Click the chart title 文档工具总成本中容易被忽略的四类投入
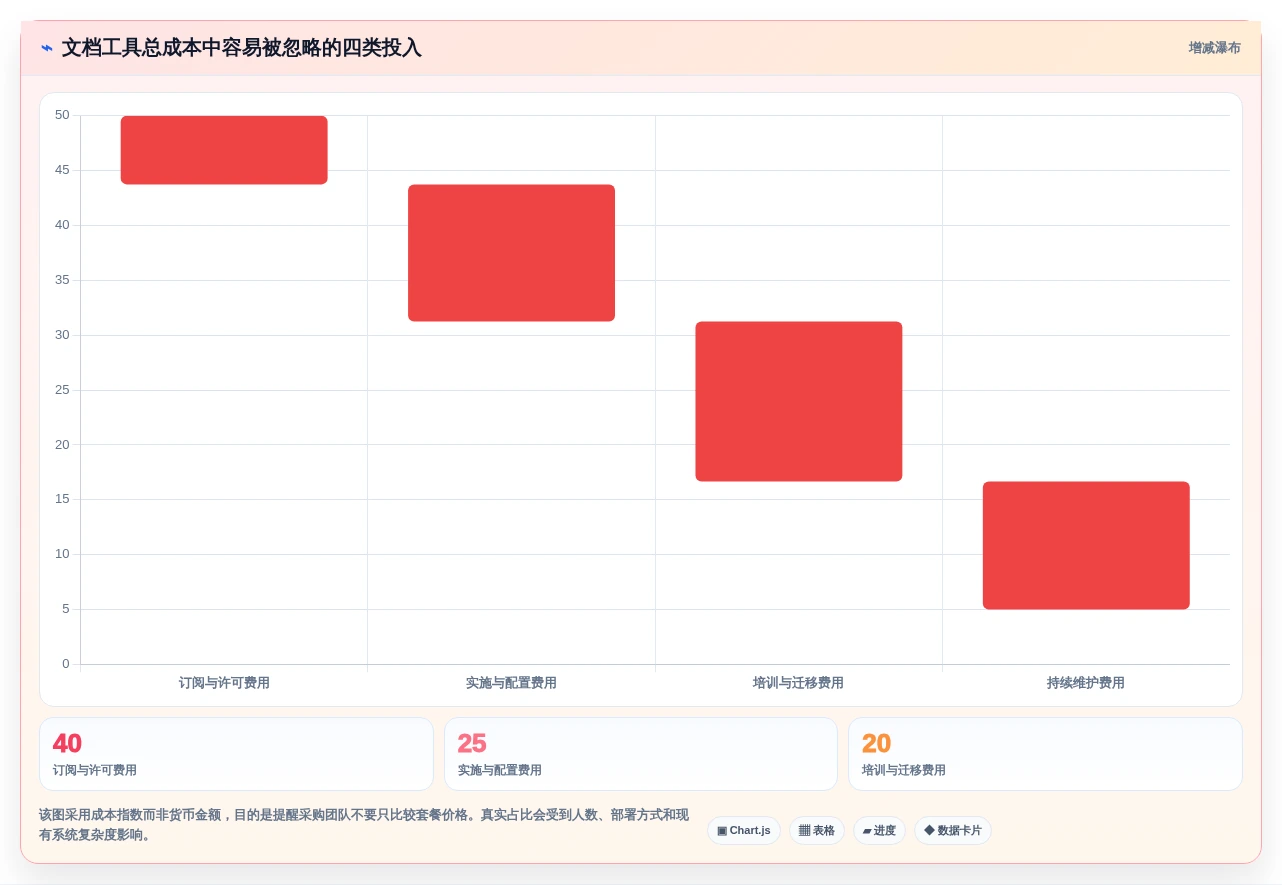The width and height of the screenshot is (1282, 885). (x=242, y=48)
